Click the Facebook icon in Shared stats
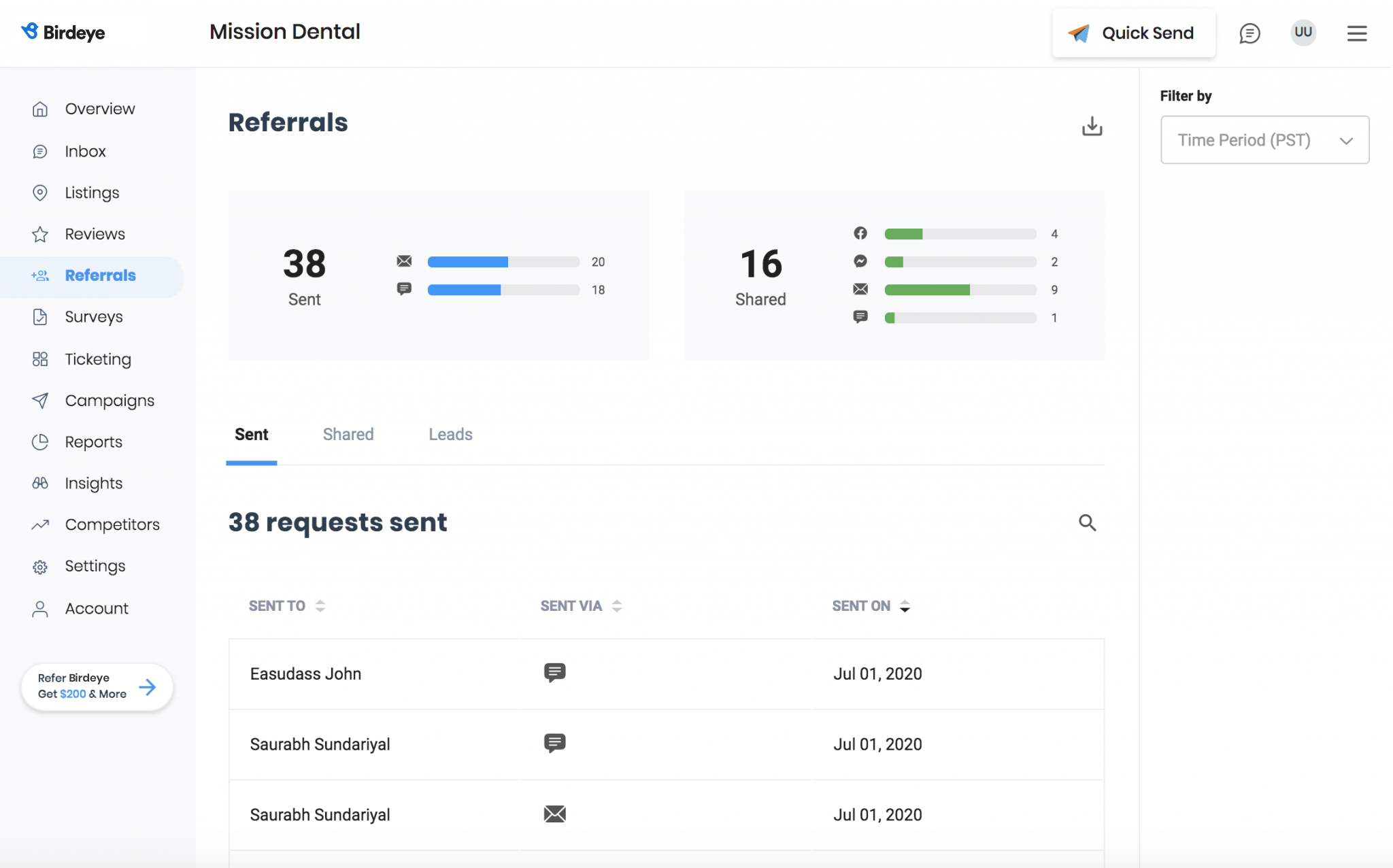 (x=860, y=233)
